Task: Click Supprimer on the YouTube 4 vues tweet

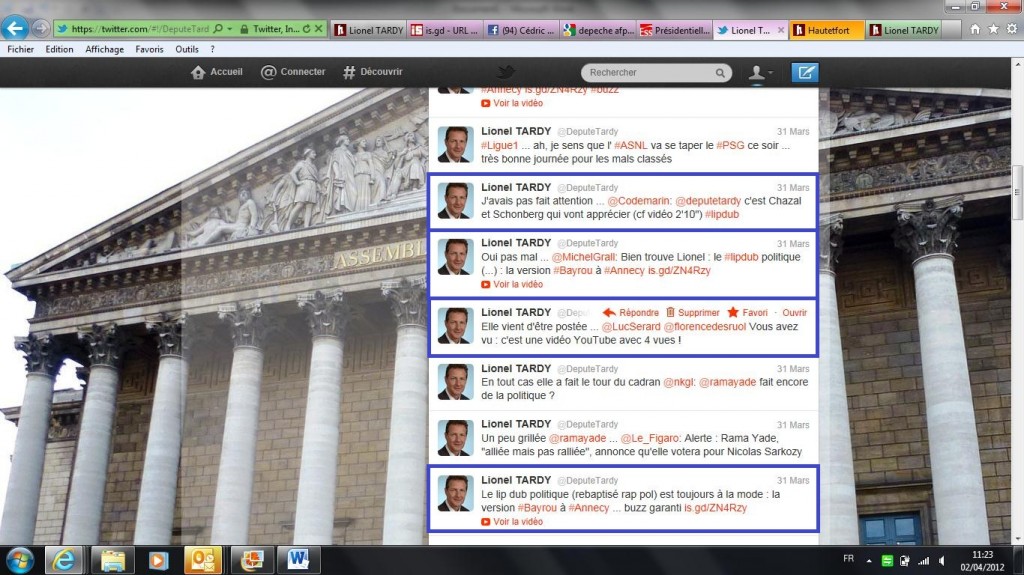Action: pyautogui.click(x=692, y=312)
